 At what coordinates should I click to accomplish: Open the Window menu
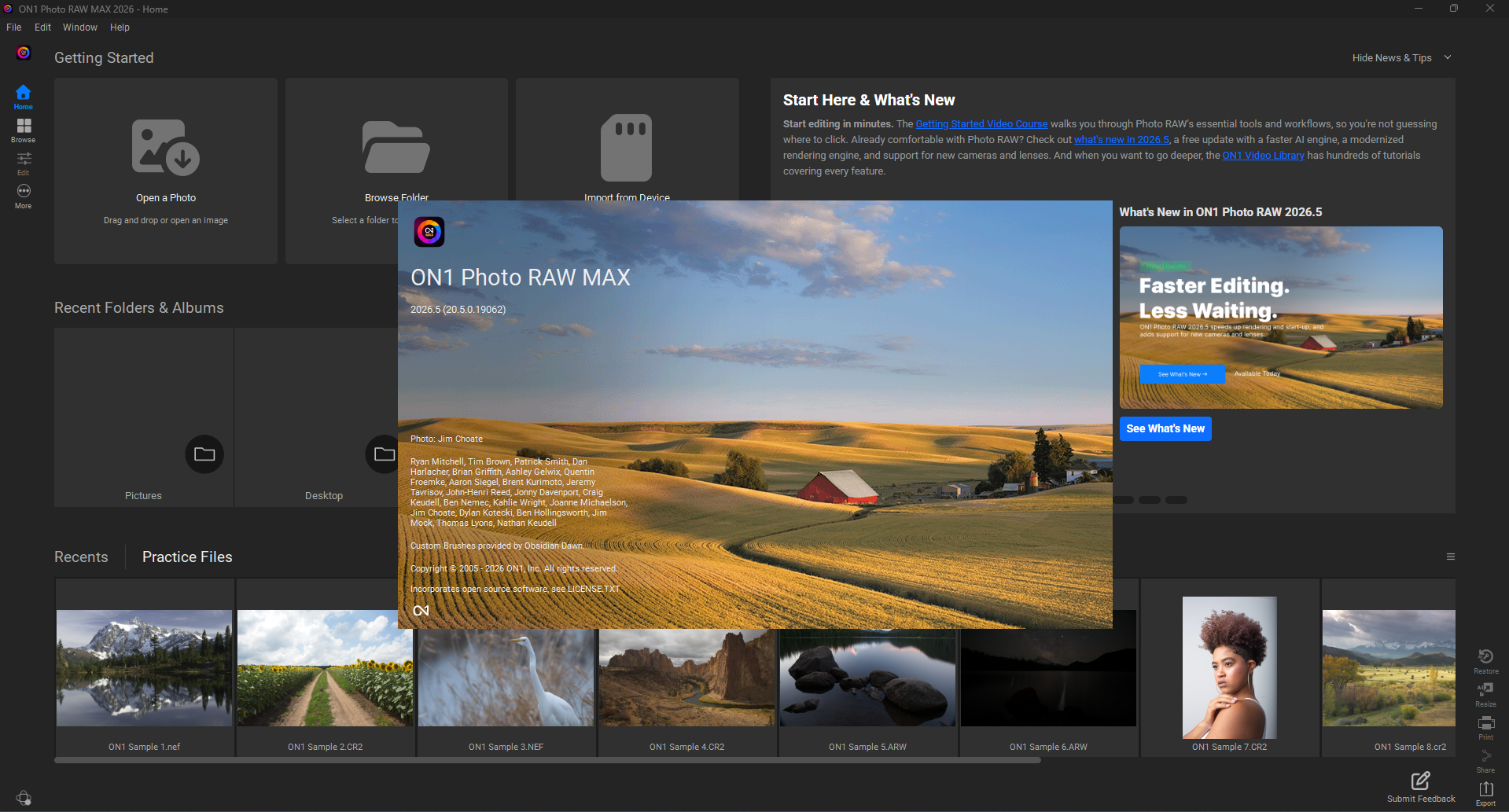[x=80, y=28]
